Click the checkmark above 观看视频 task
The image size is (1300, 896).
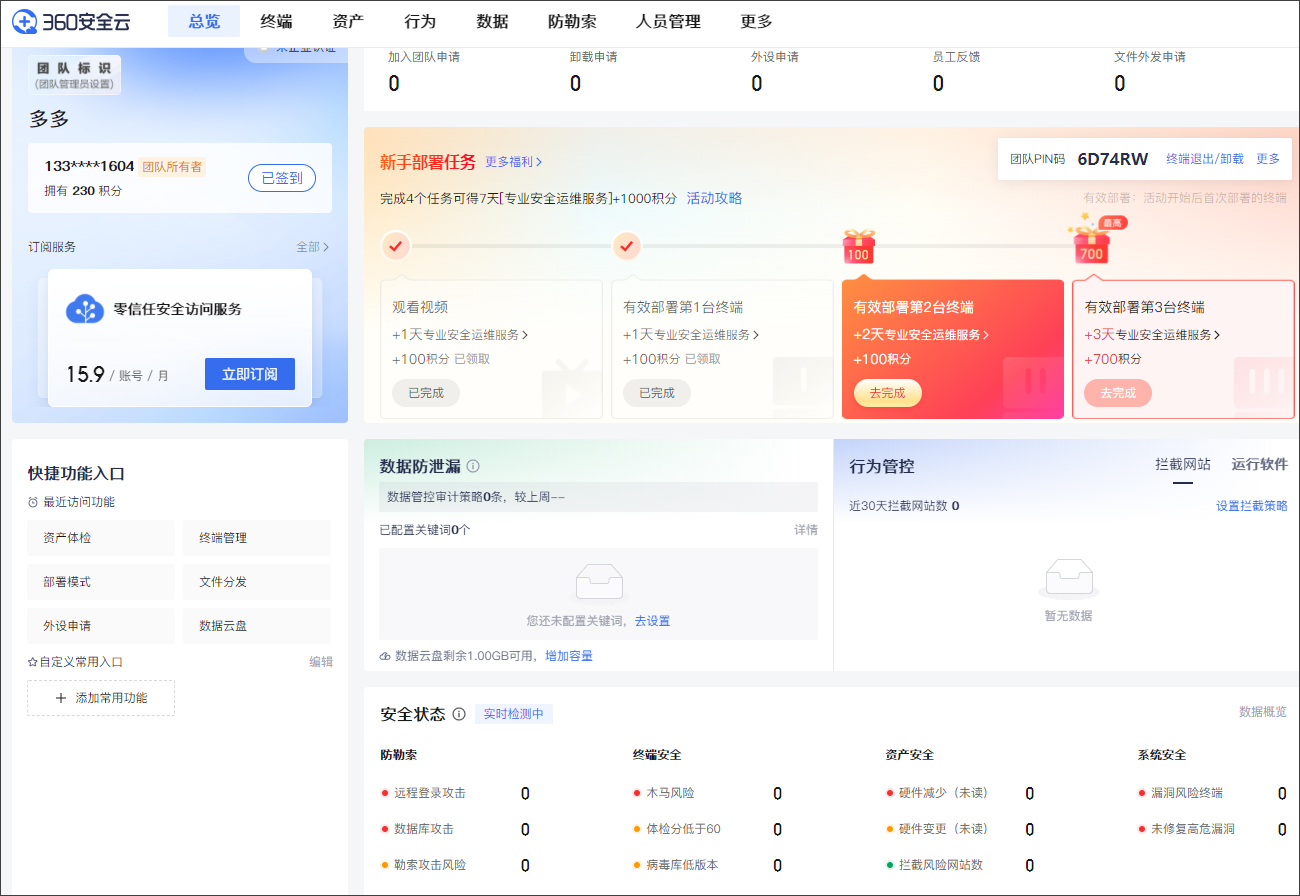396,245
